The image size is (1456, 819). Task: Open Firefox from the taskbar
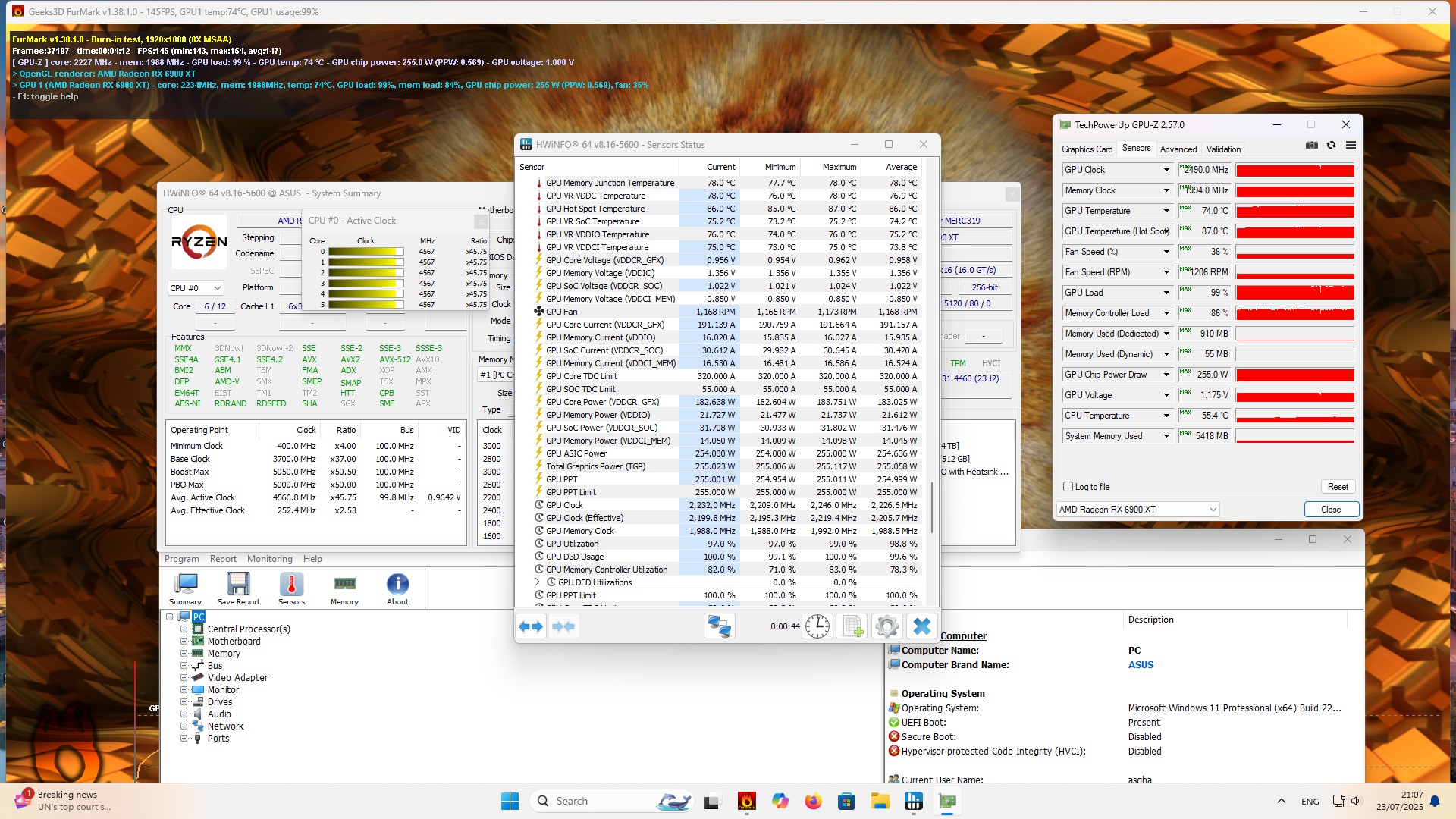814,801
